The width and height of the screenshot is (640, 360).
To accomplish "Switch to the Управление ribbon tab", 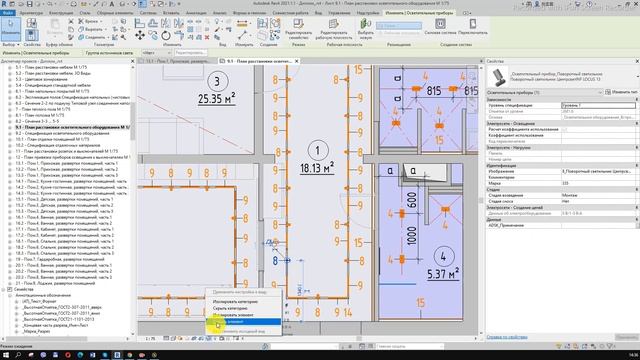I will (x=339, y=13).
